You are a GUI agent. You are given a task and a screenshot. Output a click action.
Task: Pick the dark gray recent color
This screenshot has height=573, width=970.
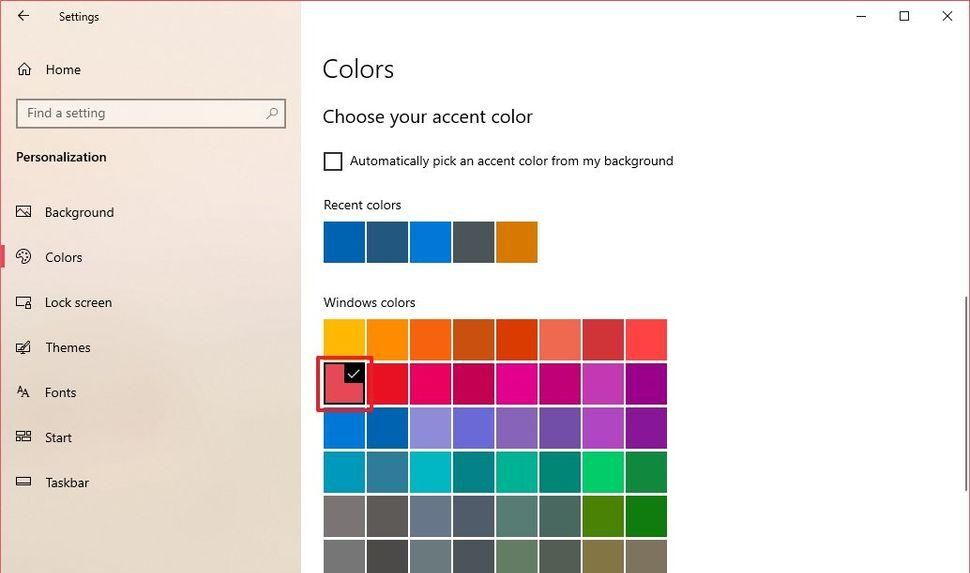click(473, 242)
